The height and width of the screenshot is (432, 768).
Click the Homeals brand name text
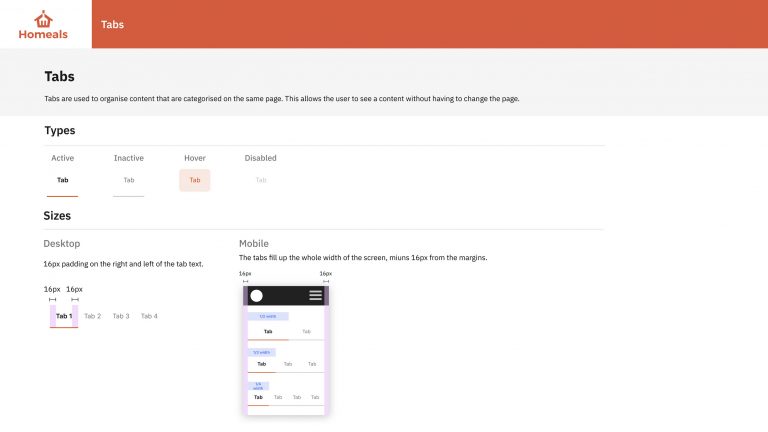tap(43, 34)
